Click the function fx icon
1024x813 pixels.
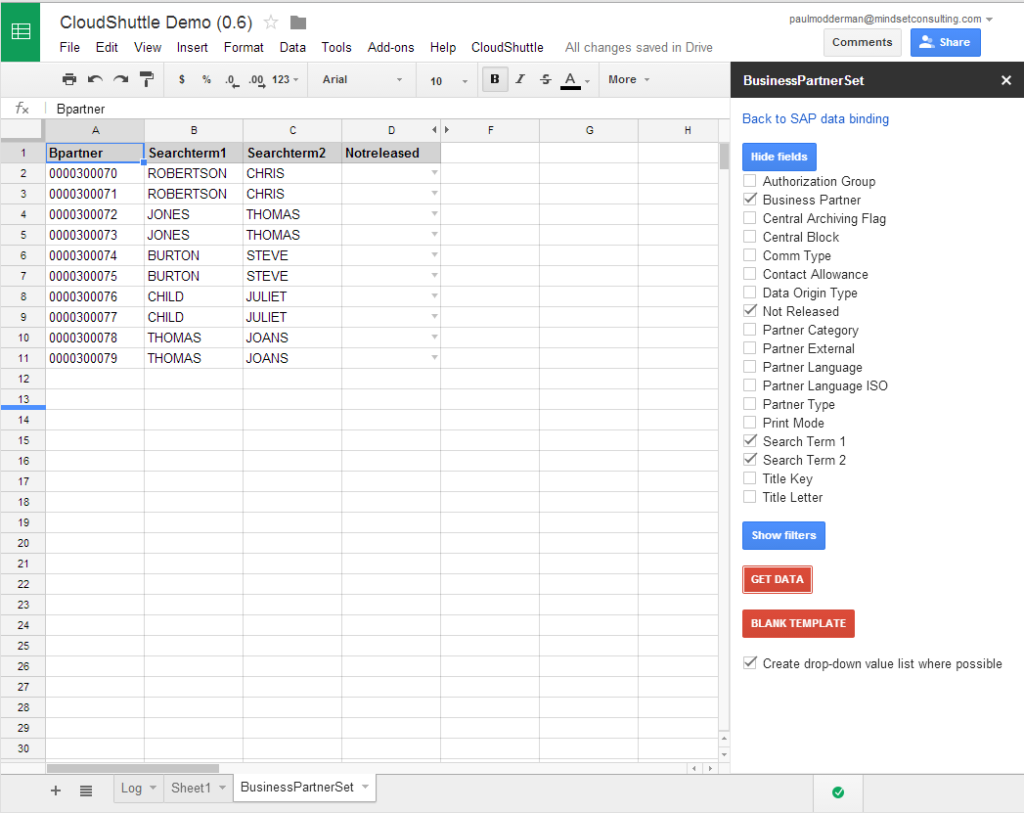pos(22,108)
